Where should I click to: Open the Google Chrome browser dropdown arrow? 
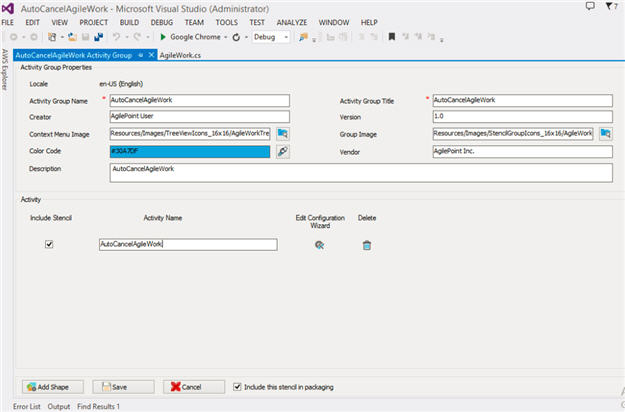(226, 37)
